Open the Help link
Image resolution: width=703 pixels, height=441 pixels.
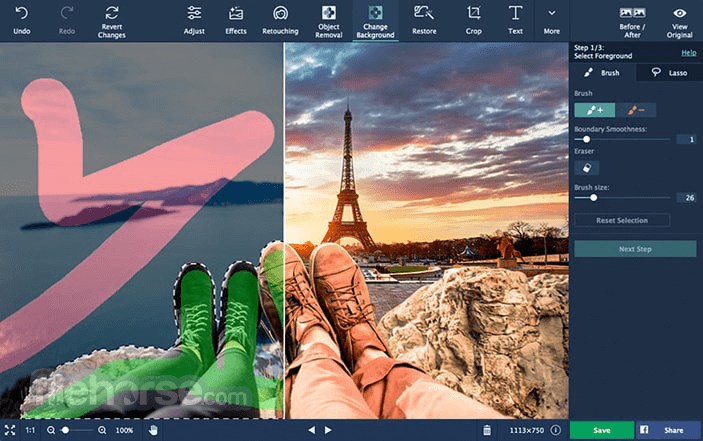(x=689, y=53)
